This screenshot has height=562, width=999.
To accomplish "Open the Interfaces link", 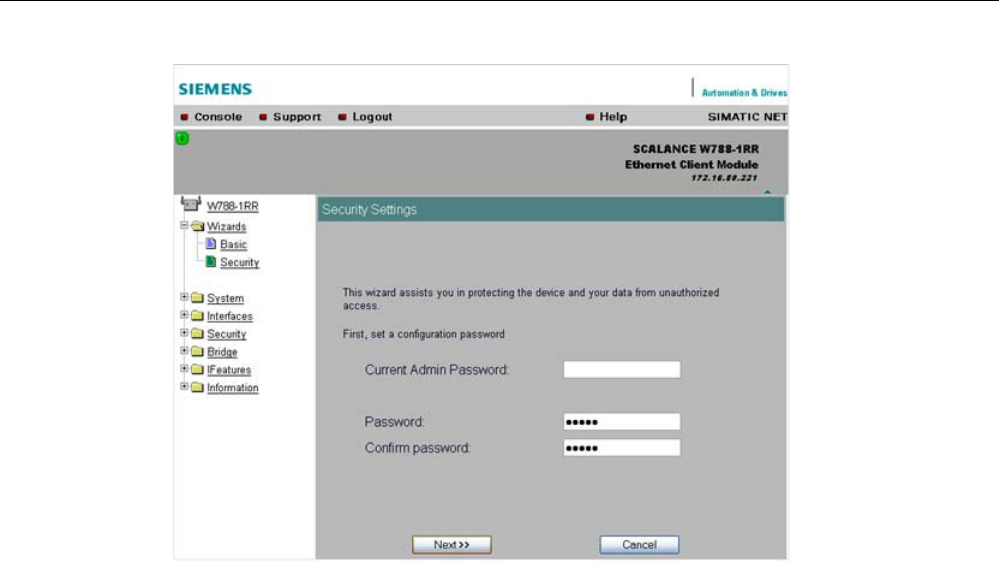I will pyautogui.click(x=229, y=316).
